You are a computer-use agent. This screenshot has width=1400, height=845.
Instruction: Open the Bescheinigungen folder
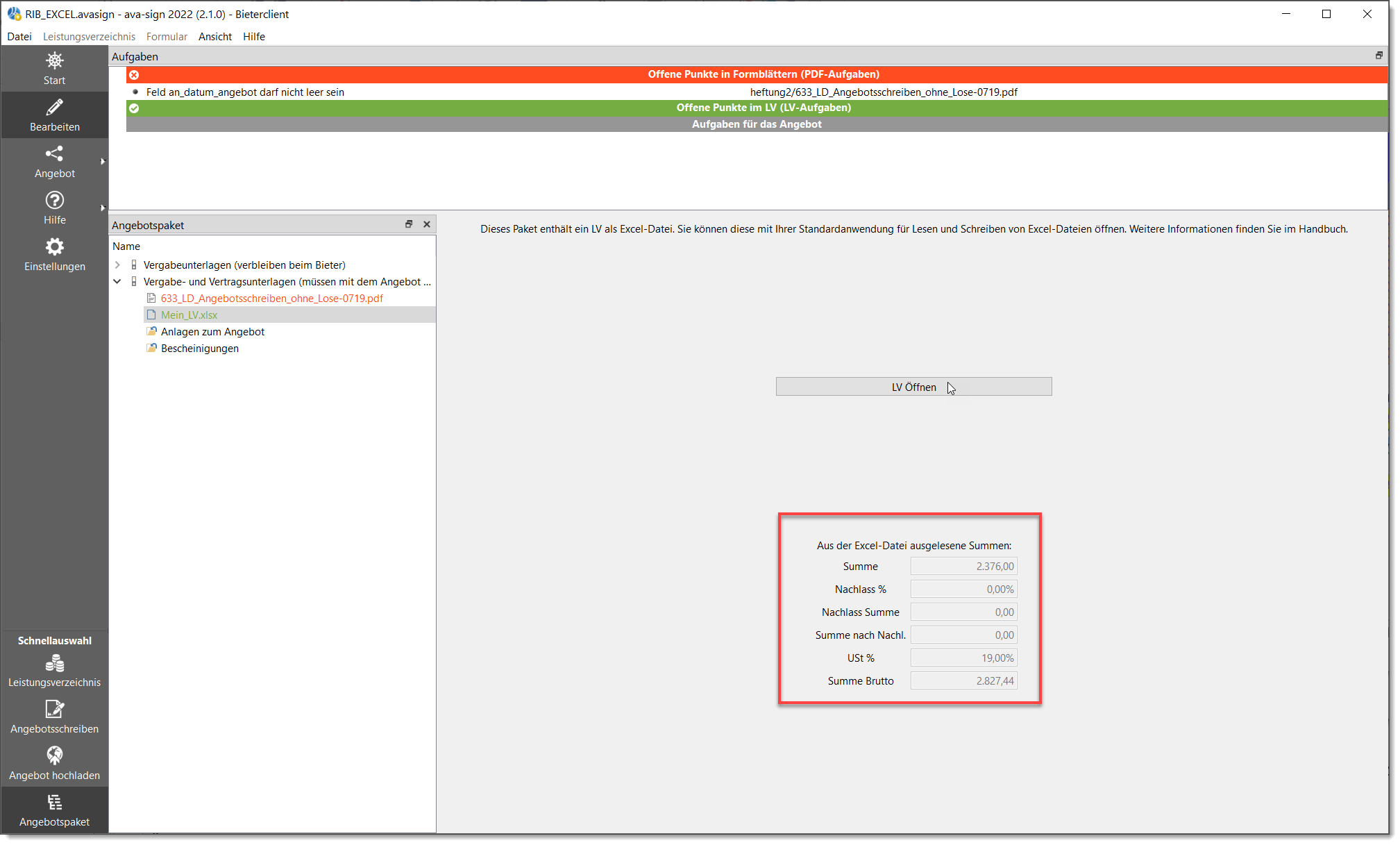click(199, 348)
